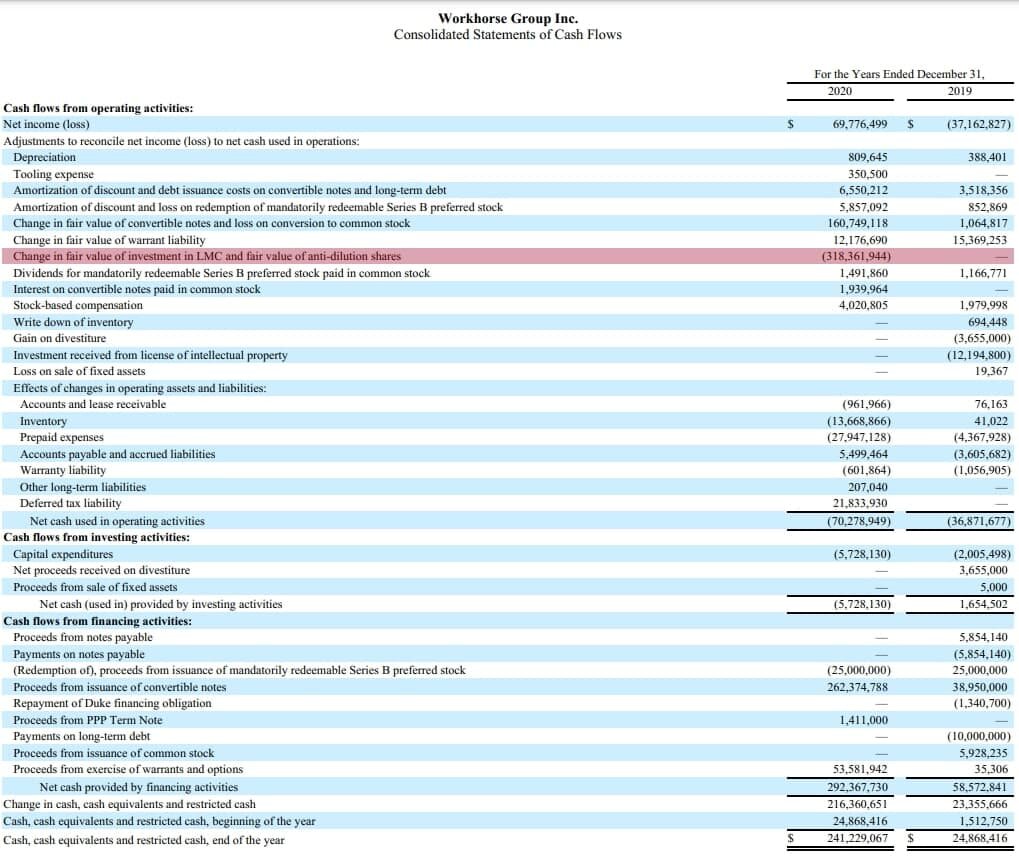Click the Proceeds from sale of fixed assets value 5,000

[x=994, y=587]
